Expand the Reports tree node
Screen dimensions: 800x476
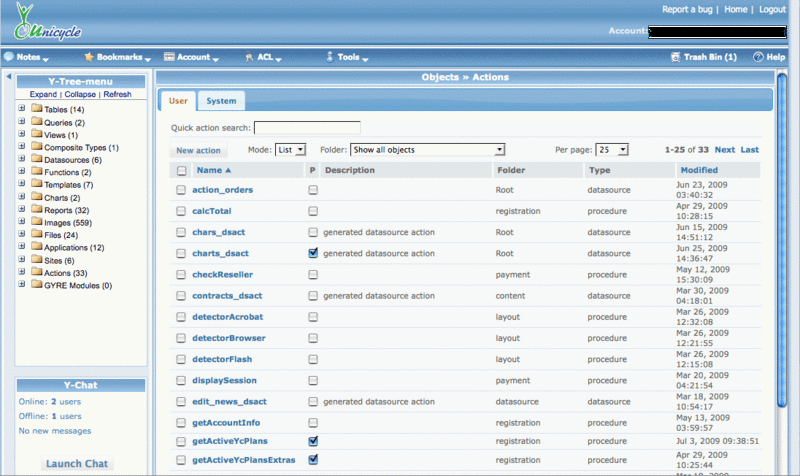coord(22,210)
